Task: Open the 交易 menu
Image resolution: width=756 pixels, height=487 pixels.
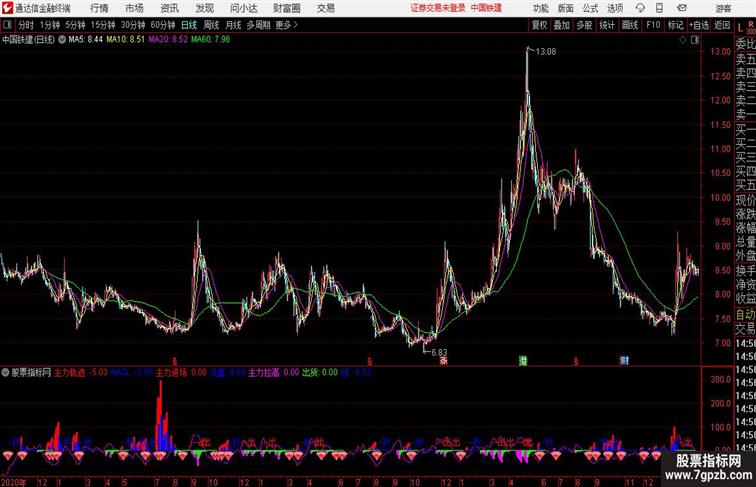Action: click(x=325, y=8)
